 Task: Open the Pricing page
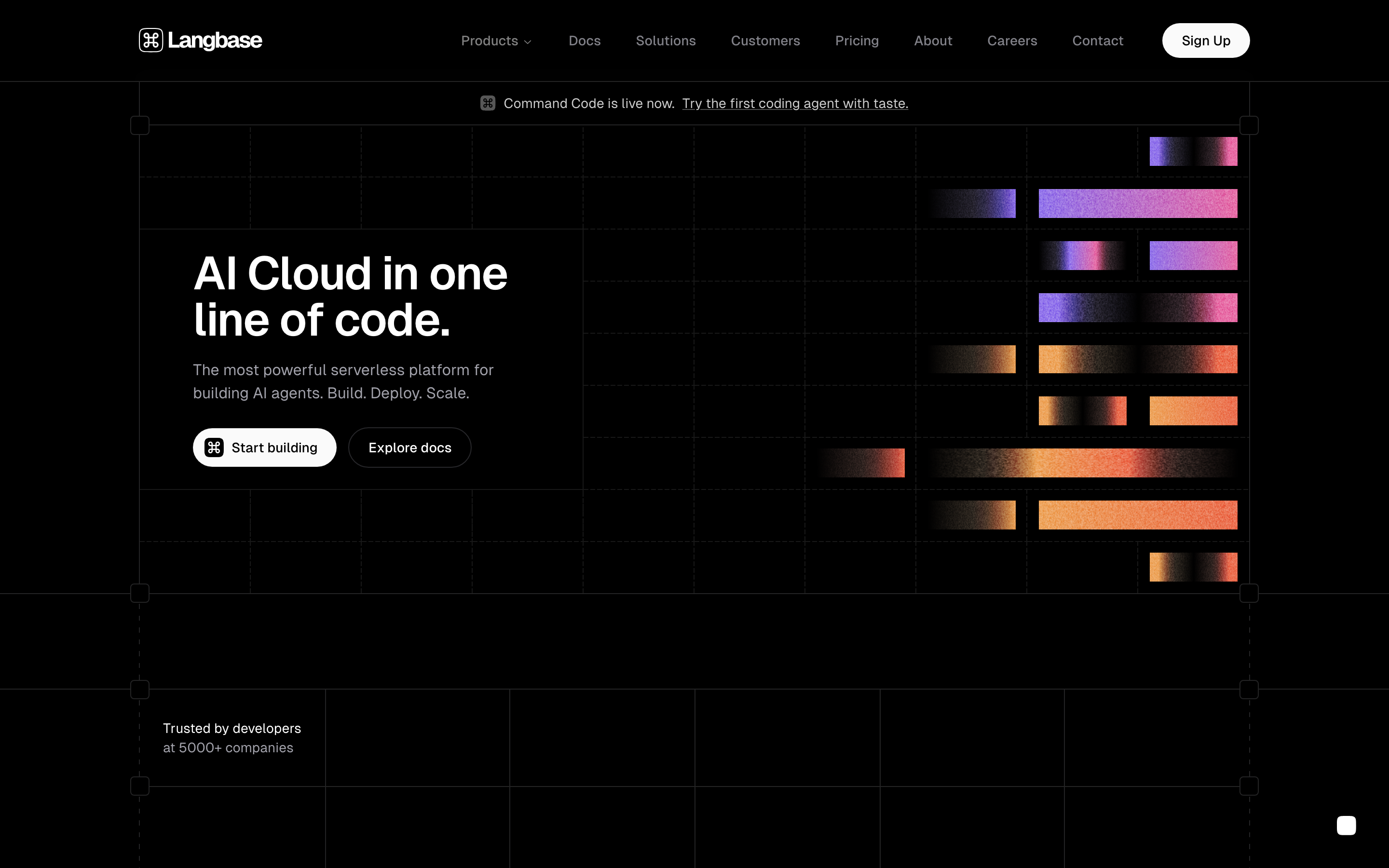pyautogui.click(x=857, y=41)
